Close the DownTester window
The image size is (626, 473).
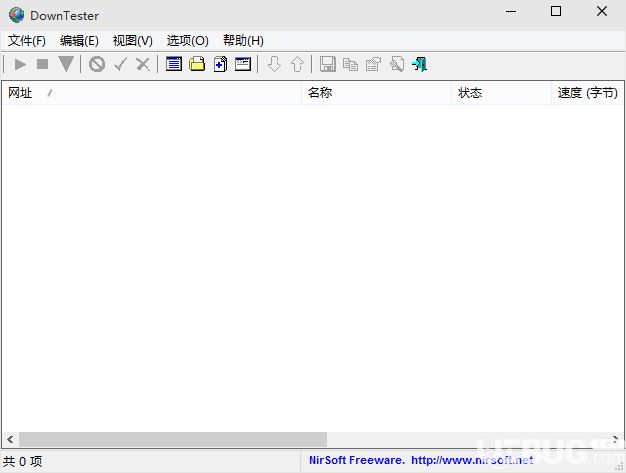click(602, 11)
